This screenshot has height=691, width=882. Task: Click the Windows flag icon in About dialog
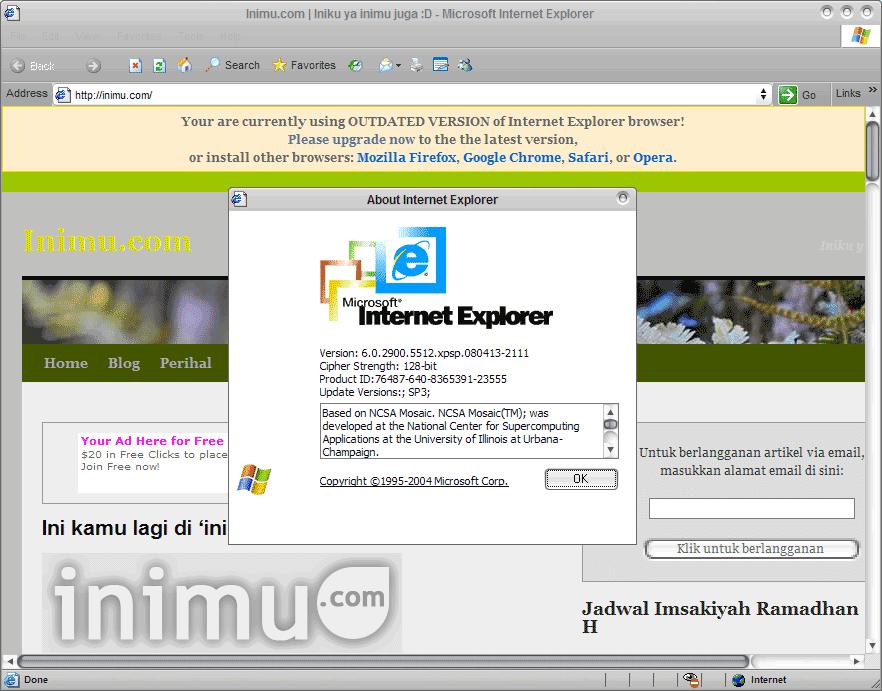tap(254, 479)
